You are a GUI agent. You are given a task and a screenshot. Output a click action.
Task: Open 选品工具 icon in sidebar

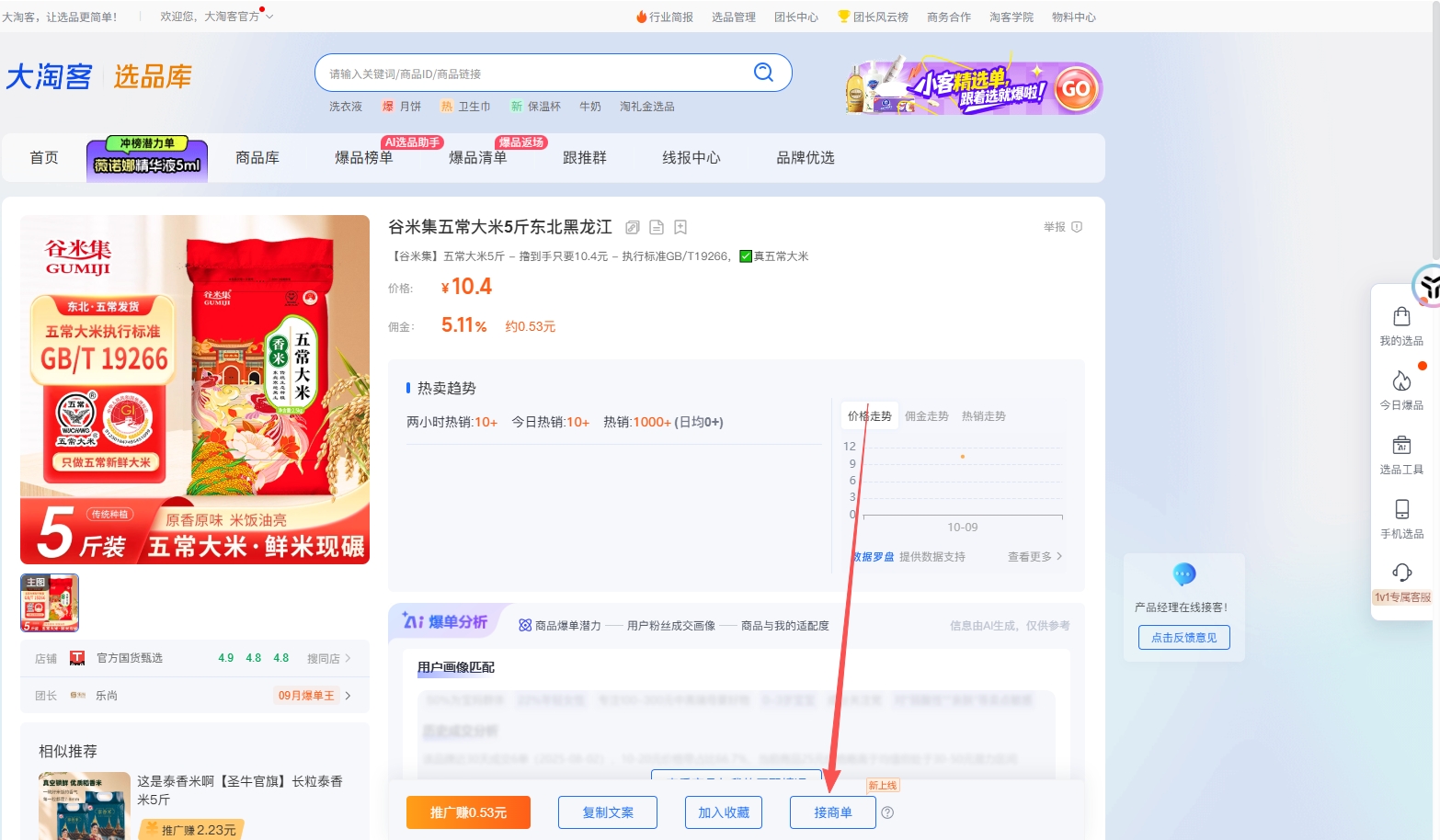point(1401,446)
